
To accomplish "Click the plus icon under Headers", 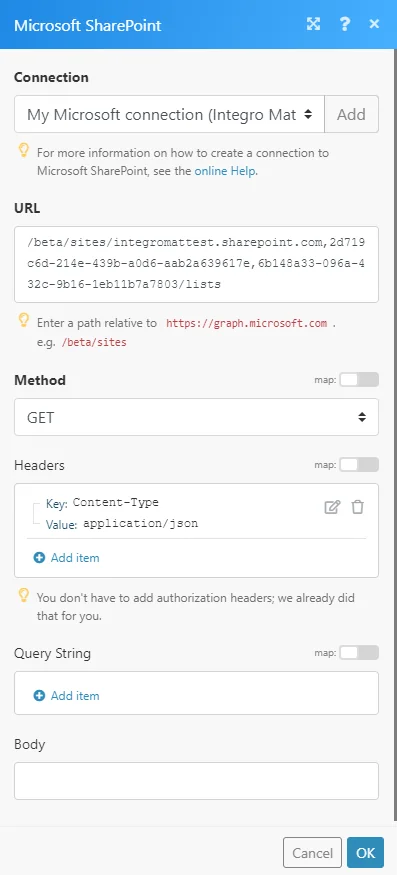I will 39,557.
